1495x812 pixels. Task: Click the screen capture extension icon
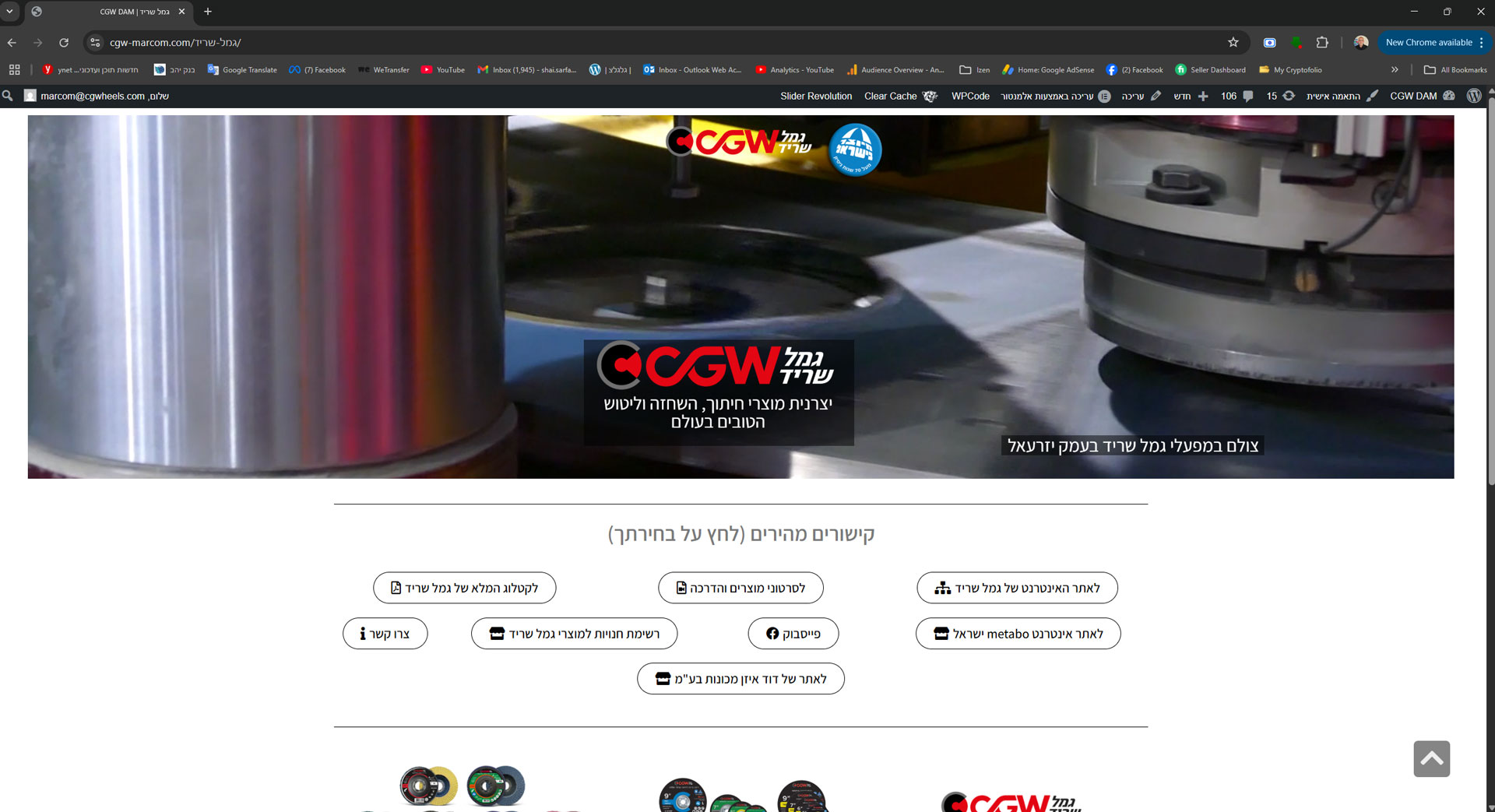click(1269, 42)
